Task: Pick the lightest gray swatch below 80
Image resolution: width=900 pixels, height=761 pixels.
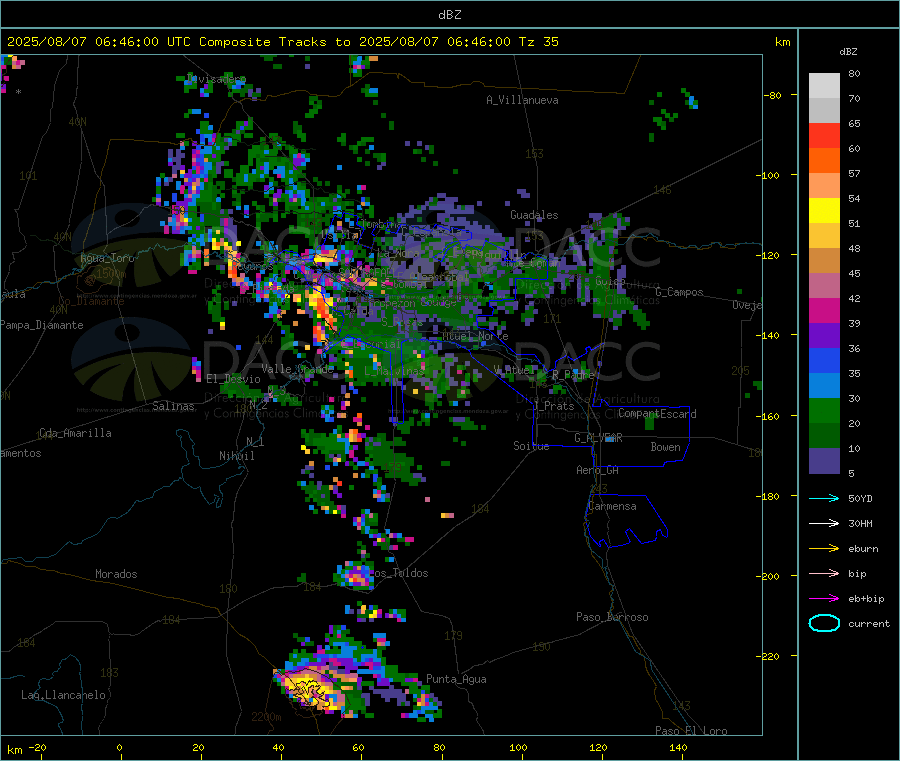Action: [x=824, y=86]
